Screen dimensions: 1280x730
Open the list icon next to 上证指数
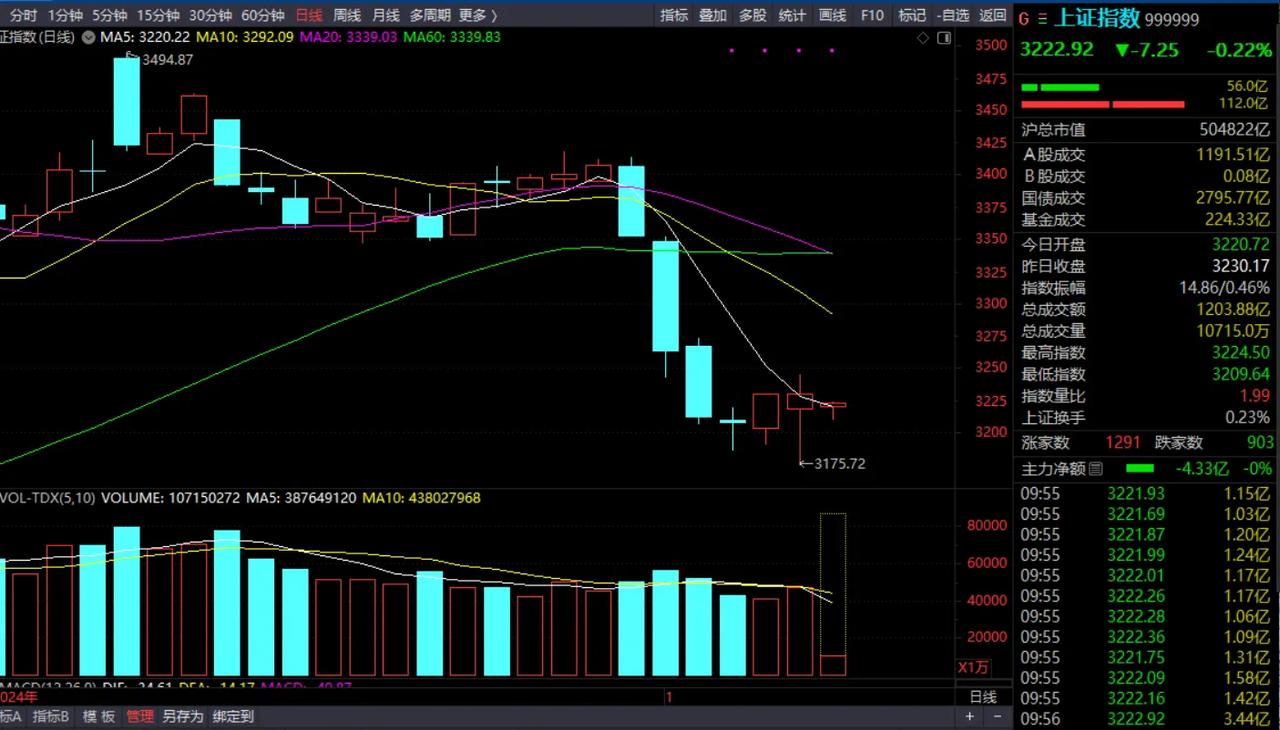coord(1043,18)
